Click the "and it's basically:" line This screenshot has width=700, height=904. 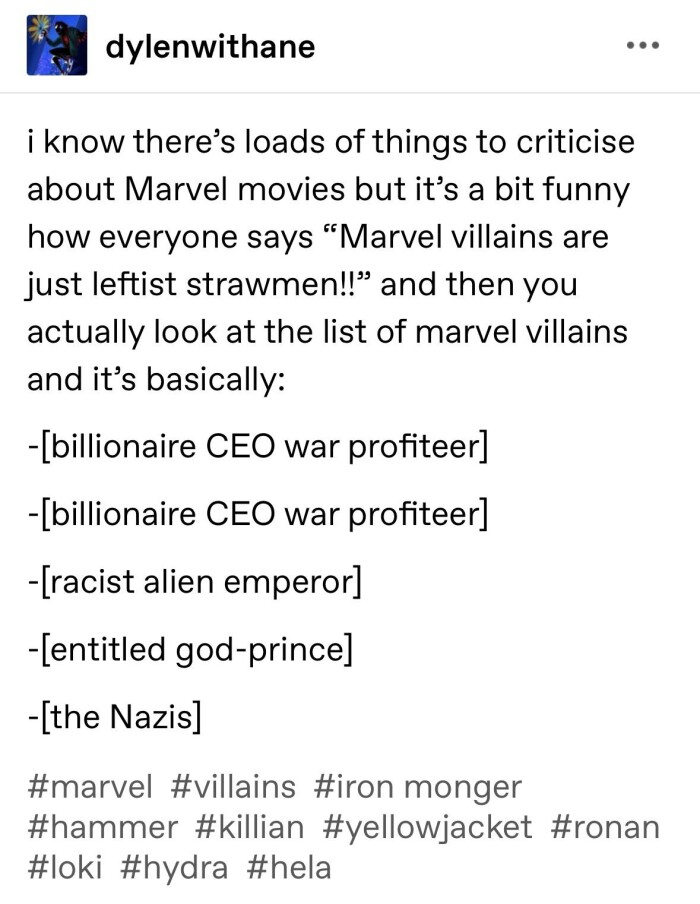tap(156, 377)
